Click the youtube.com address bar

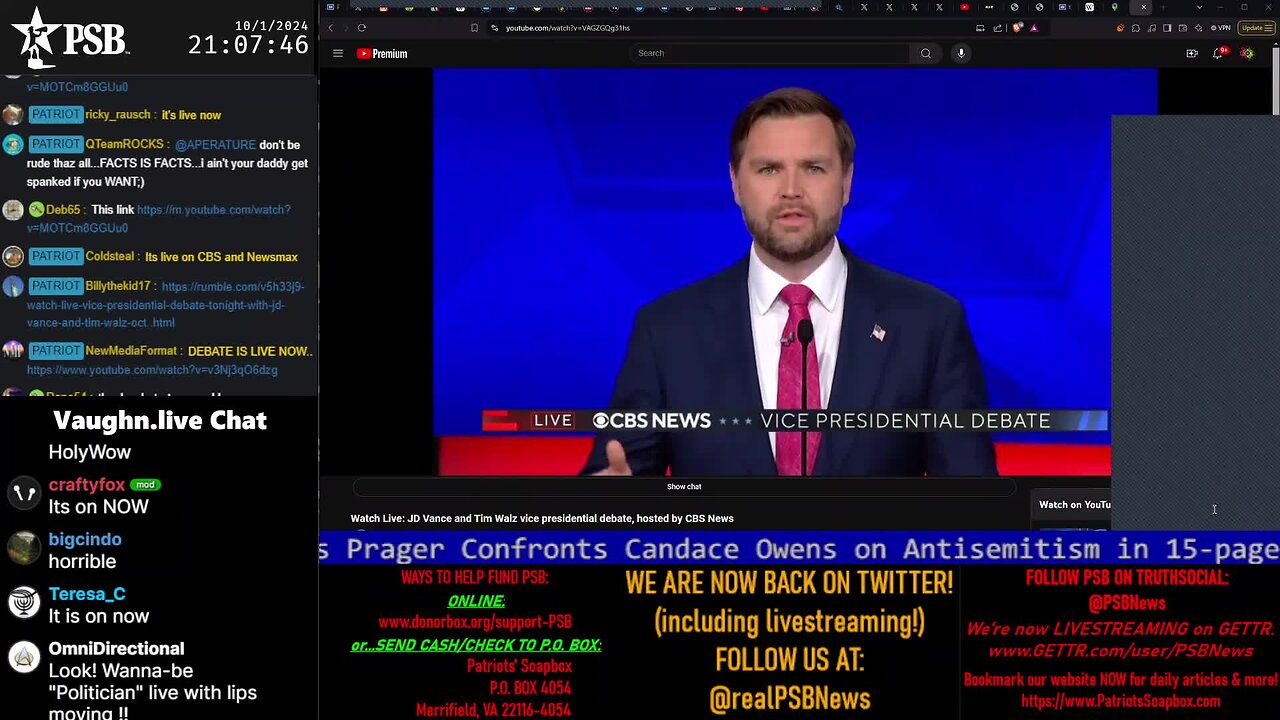pos(730,28)
